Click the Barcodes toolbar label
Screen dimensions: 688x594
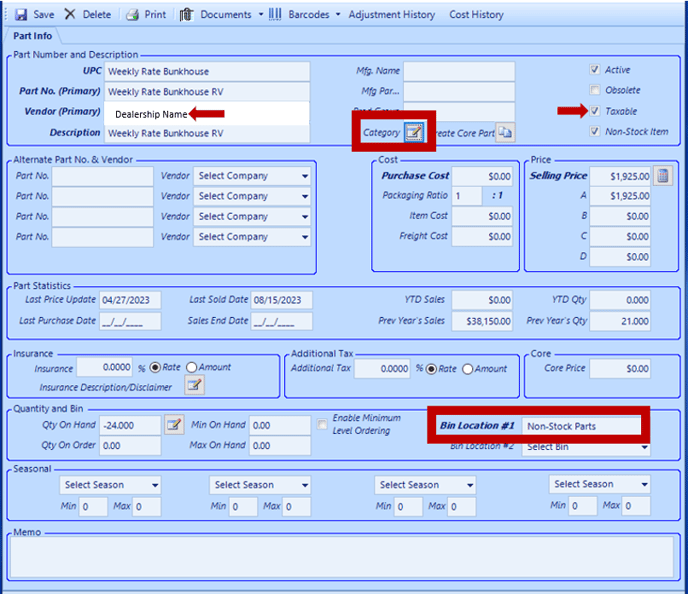[x=309, y=14]
